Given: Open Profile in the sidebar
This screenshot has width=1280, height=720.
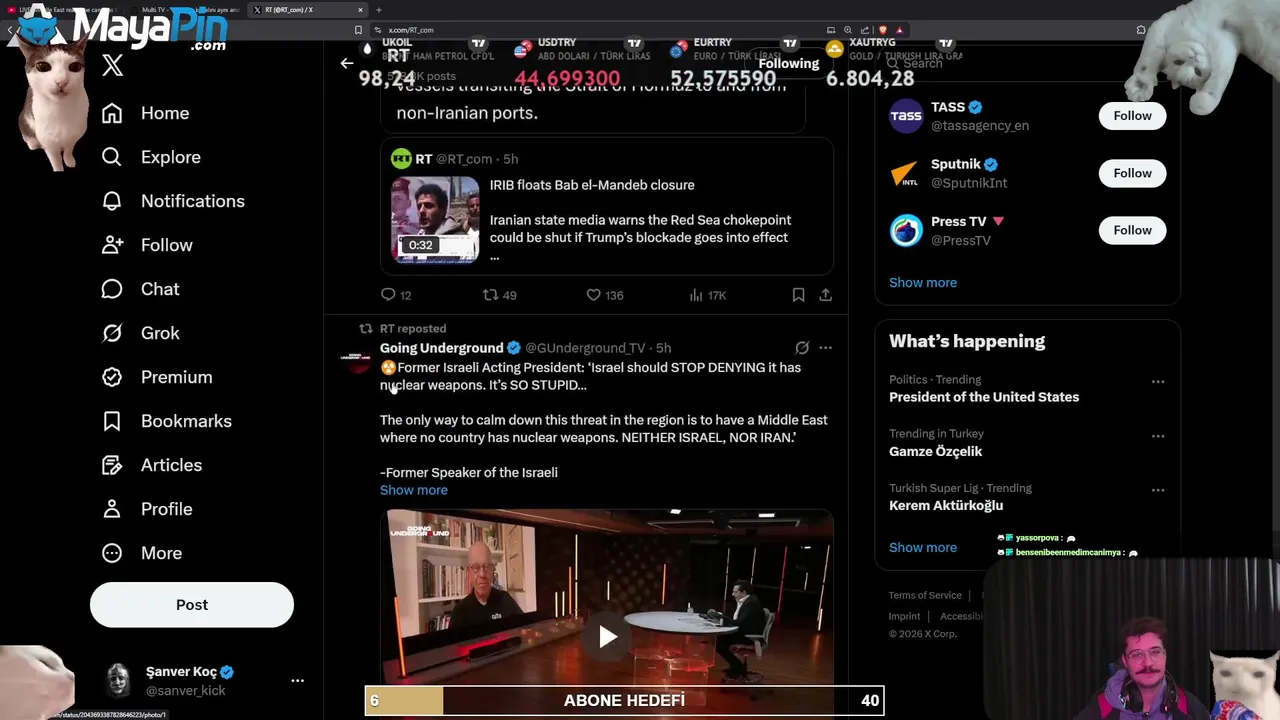Looking at the screenshot, I should 147,509.
